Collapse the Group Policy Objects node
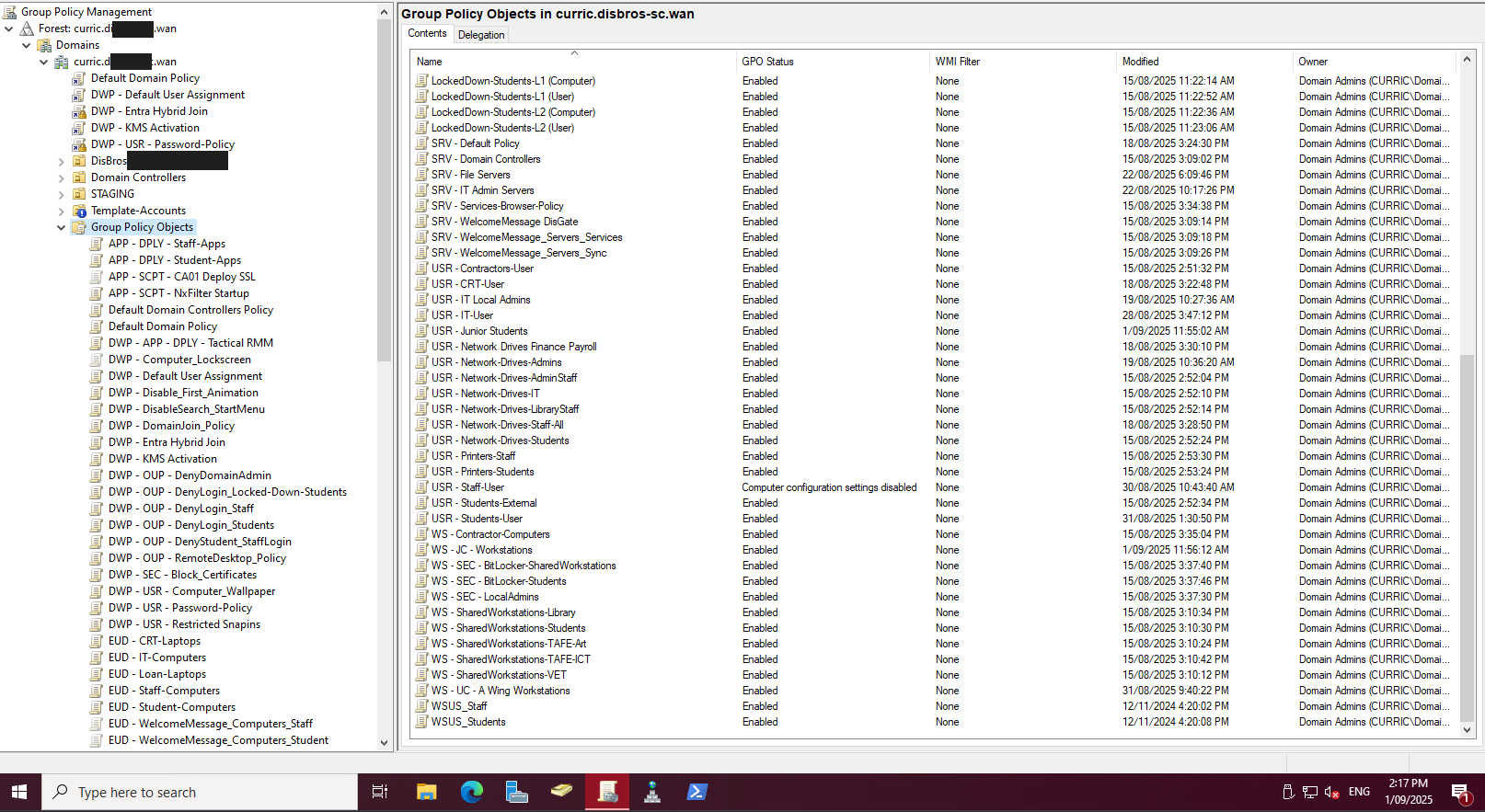Image resolution: width=1485 pixels, height=812 pixels. click(x=62, y=227)
